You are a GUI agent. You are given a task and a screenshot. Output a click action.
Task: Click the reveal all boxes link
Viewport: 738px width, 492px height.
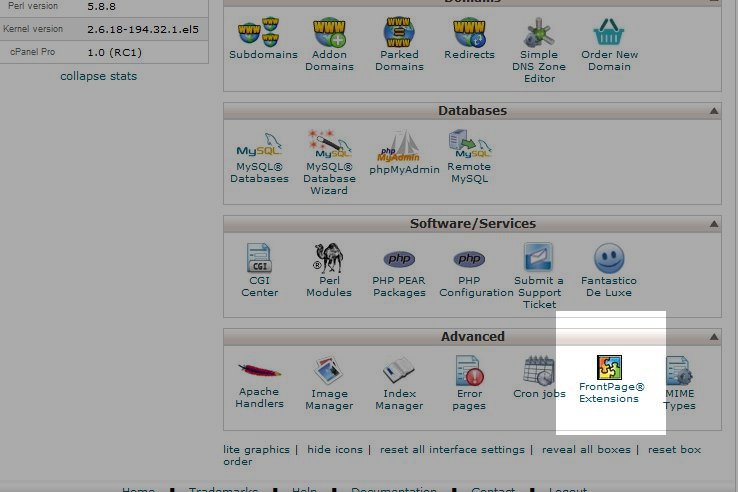click(x=586, y=450)
